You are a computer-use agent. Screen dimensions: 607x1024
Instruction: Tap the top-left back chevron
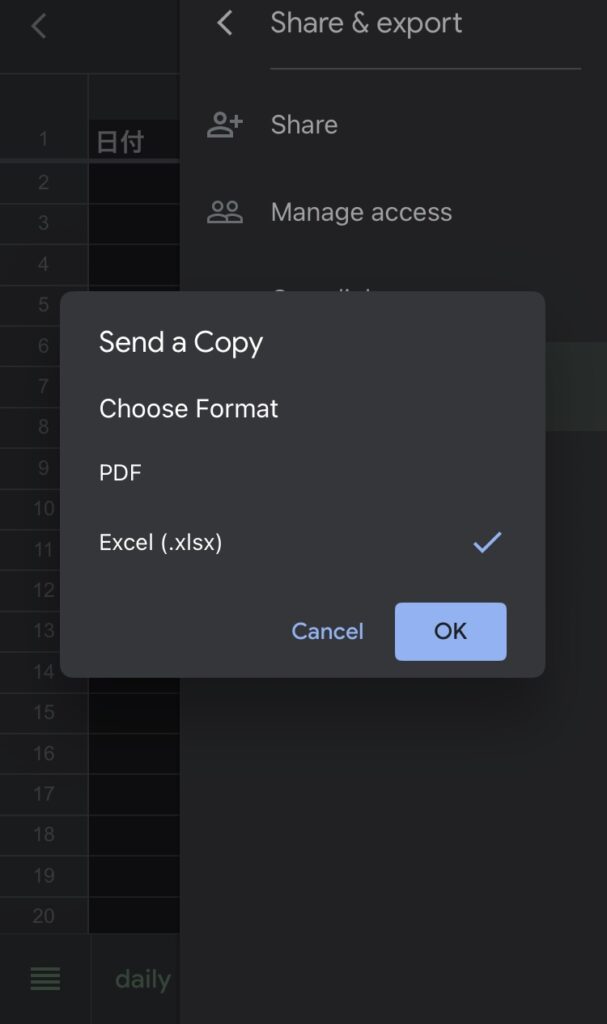coord(39,26)
